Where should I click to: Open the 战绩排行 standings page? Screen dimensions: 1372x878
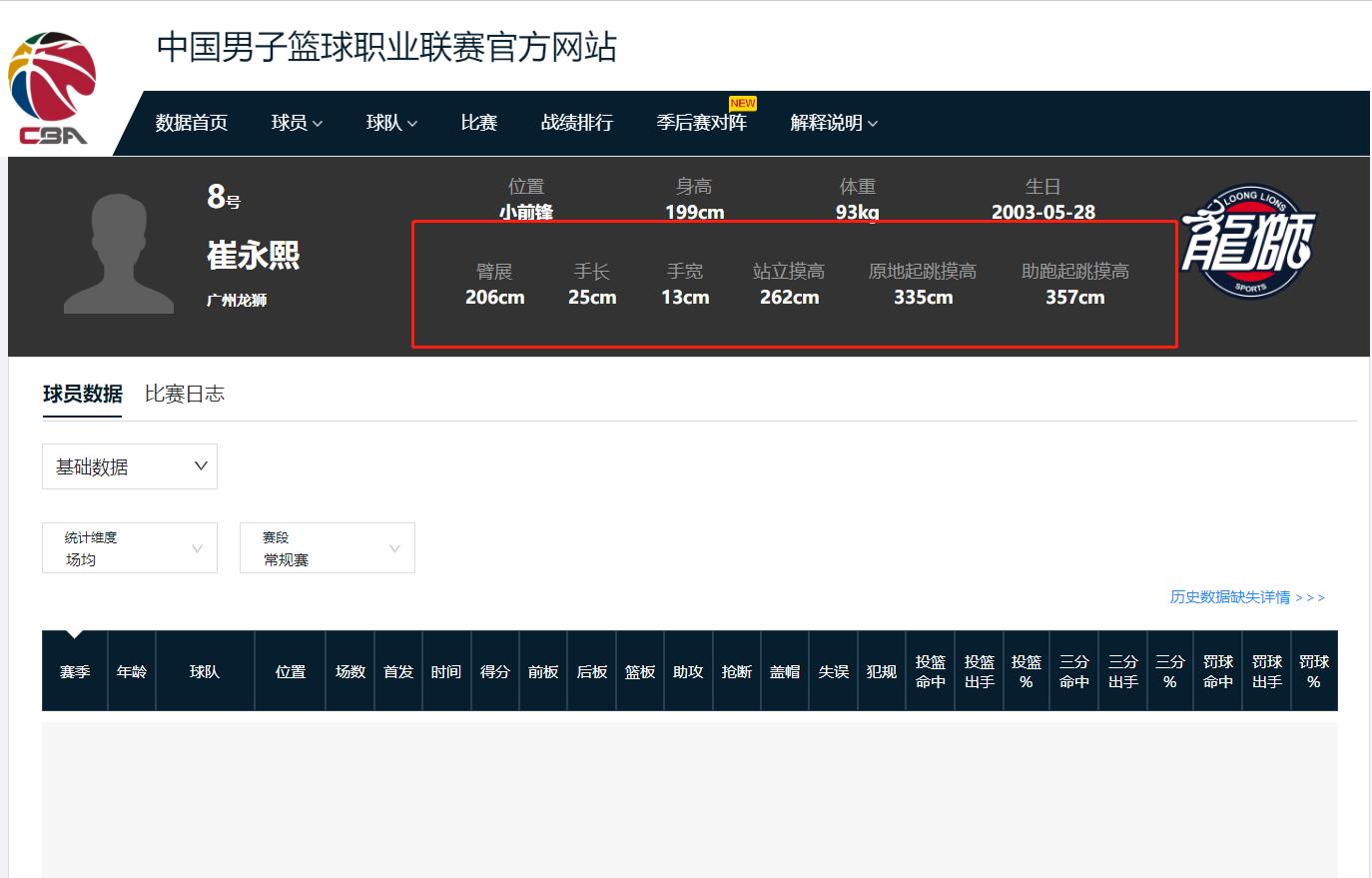point(577,123)
